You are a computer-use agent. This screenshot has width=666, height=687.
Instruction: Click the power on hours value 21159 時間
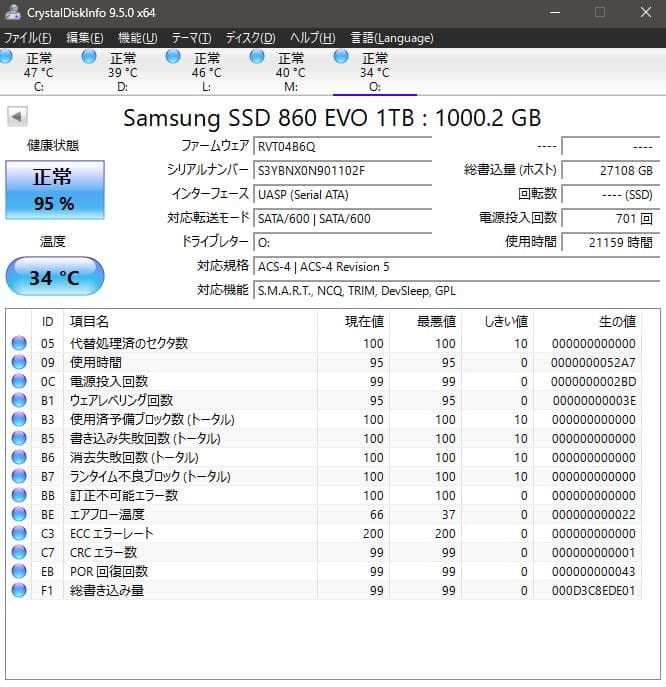coord(611,243)
